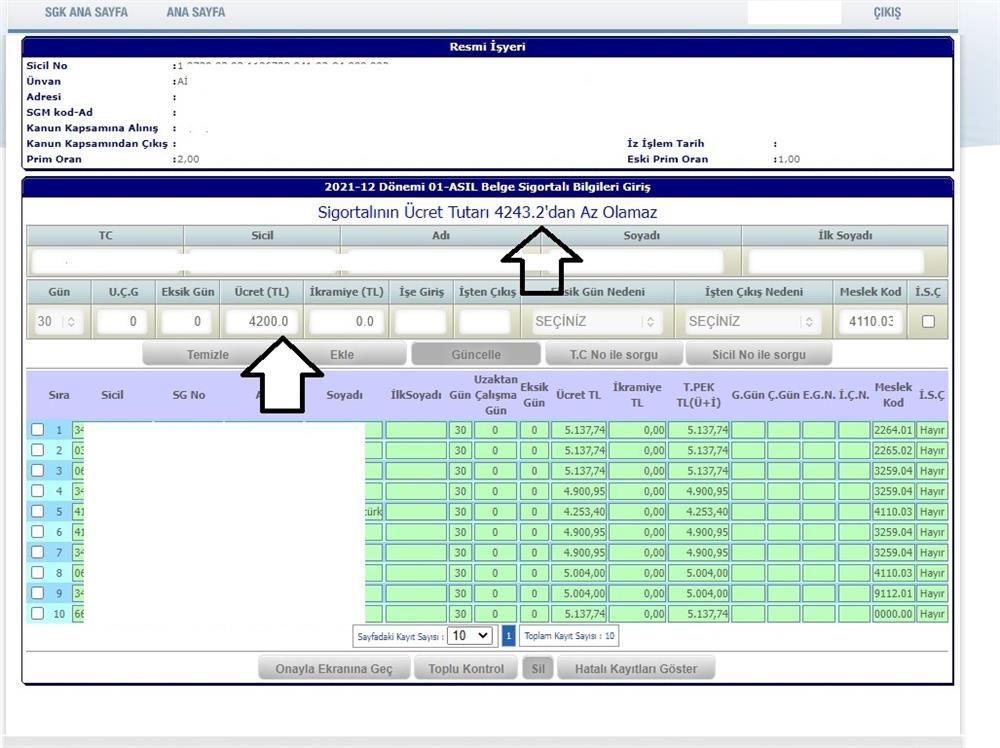Click the warning text about 4243.2 minimum wage

487,212
